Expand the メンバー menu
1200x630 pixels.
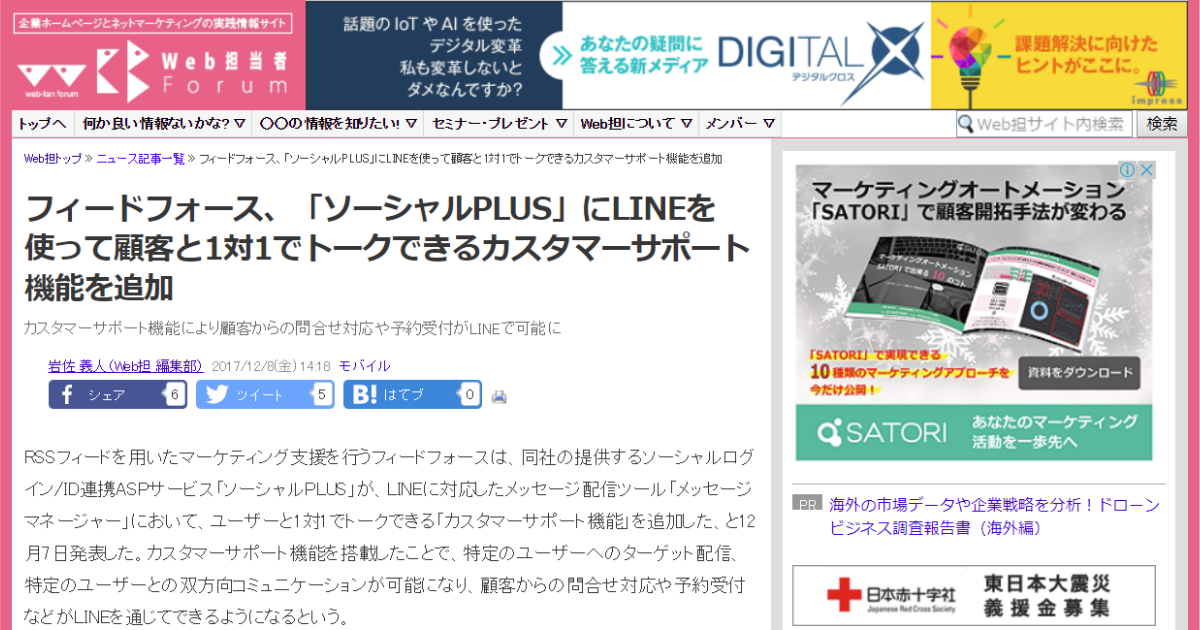[741, 124]
